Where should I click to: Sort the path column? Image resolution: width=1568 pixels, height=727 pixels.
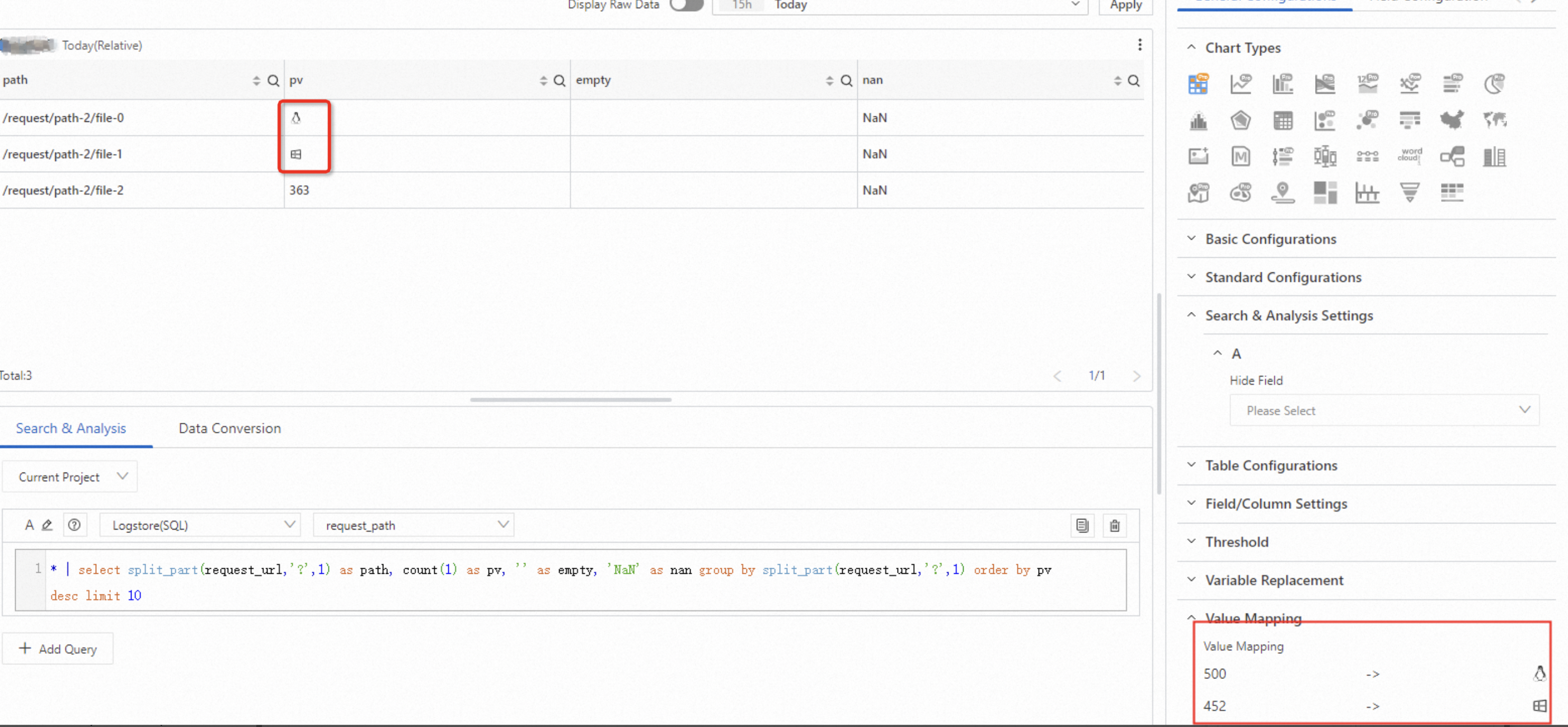(x=256, y=81)
